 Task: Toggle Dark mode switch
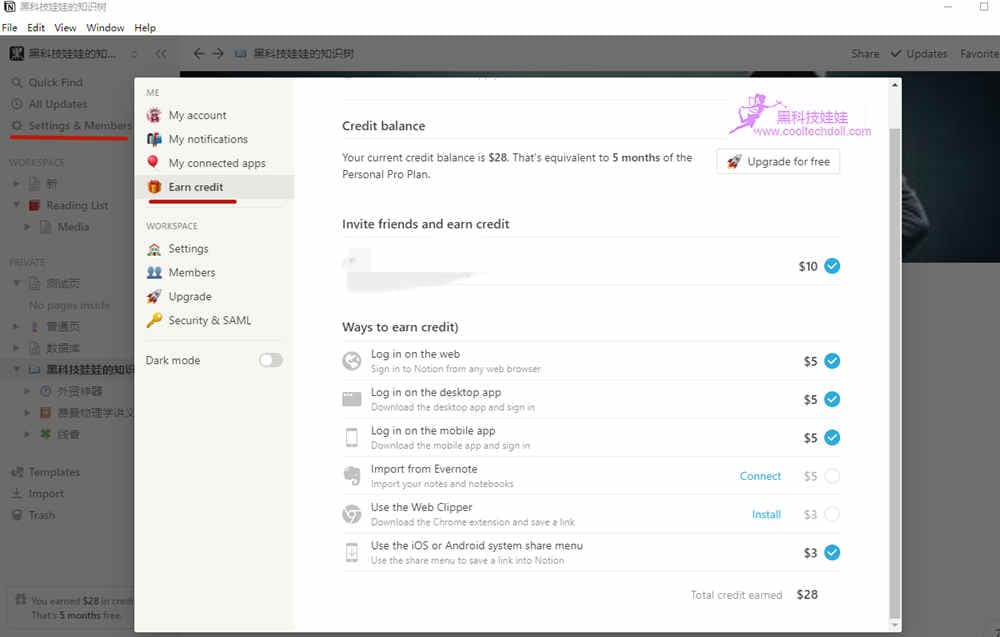coord(270,360)
